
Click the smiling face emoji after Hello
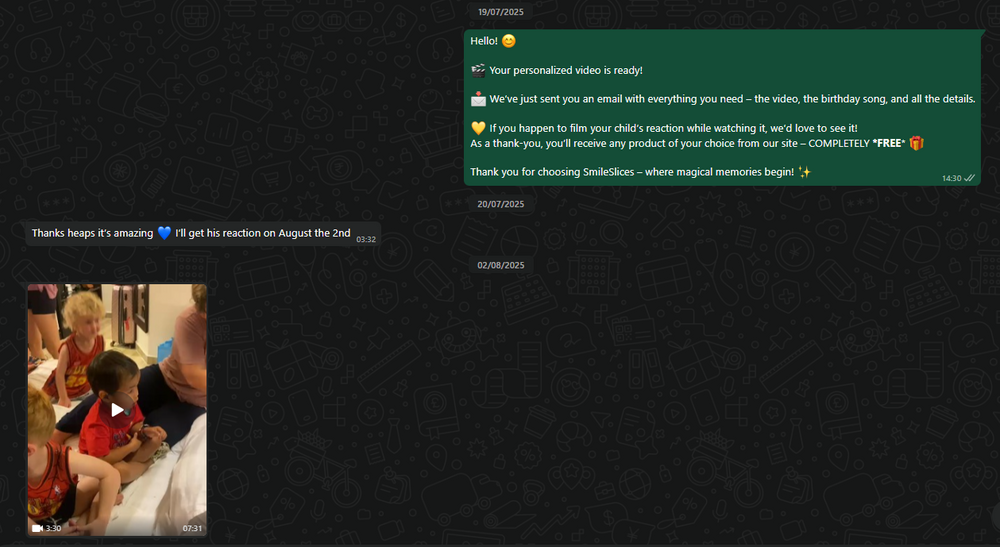(509, 41)
